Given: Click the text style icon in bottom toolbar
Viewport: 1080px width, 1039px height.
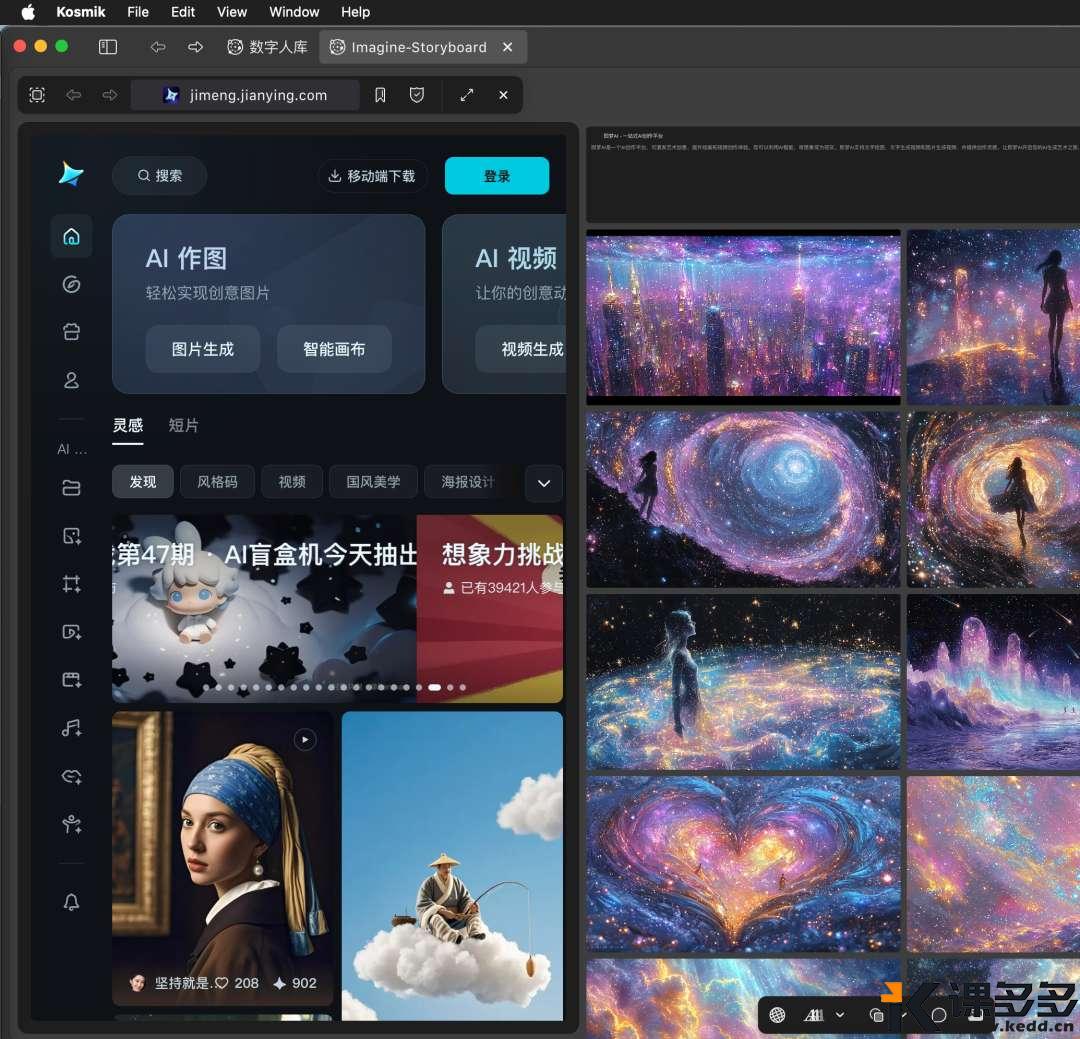Looking at the screenshot, I should tap(813, 1015).
